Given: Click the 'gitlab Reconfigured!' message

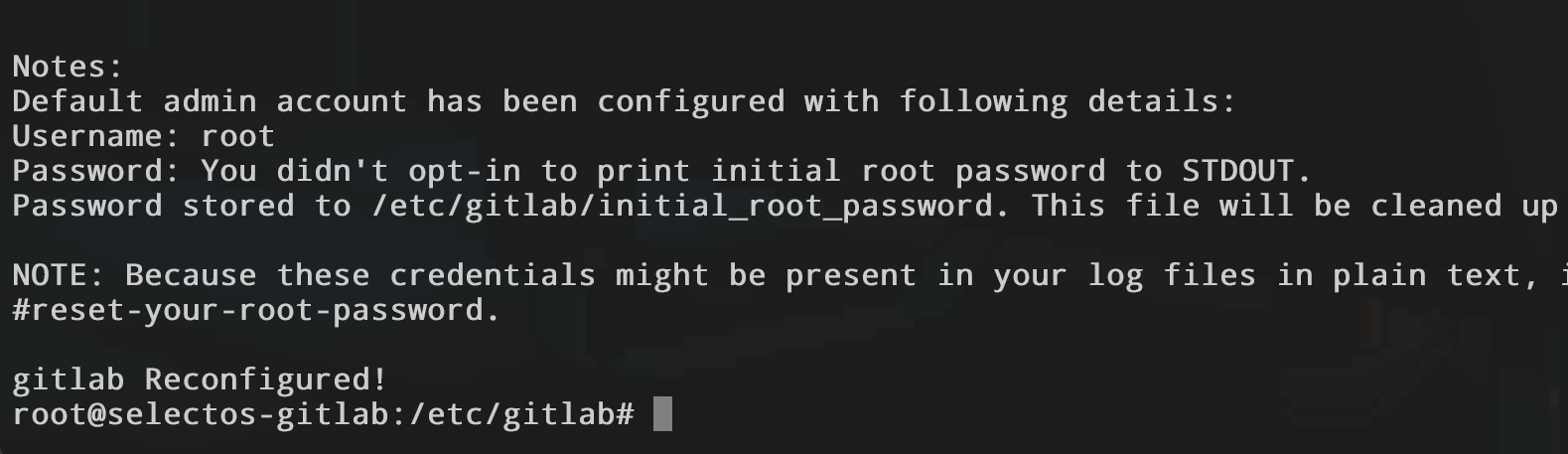Looking at the screenshot, I should (x=199, y=379).
